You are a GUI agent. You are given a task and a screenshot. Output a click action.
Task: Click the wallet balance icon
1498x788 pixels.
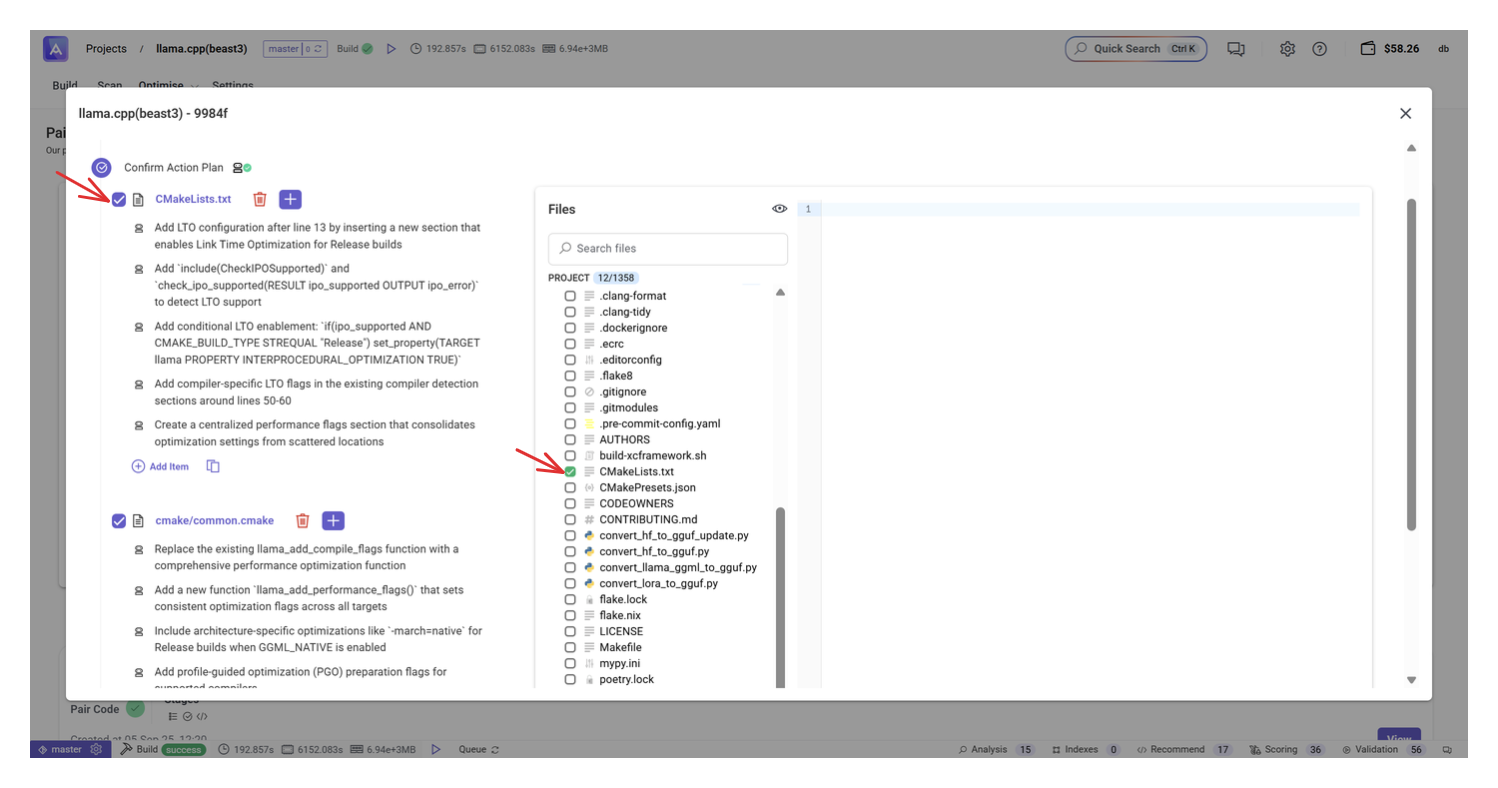coord(1368,49)
